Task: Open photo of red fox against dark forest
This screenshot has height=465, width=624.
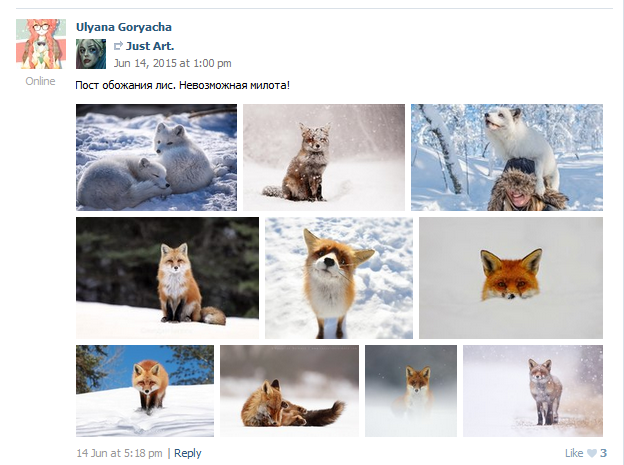Action: [167, 278]
